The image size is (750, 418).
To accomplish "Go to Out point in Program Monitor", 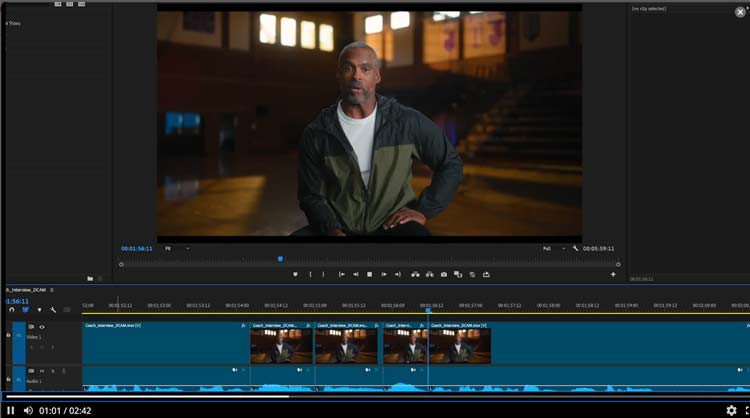I will pyautogui.click(x=397, y=275).
